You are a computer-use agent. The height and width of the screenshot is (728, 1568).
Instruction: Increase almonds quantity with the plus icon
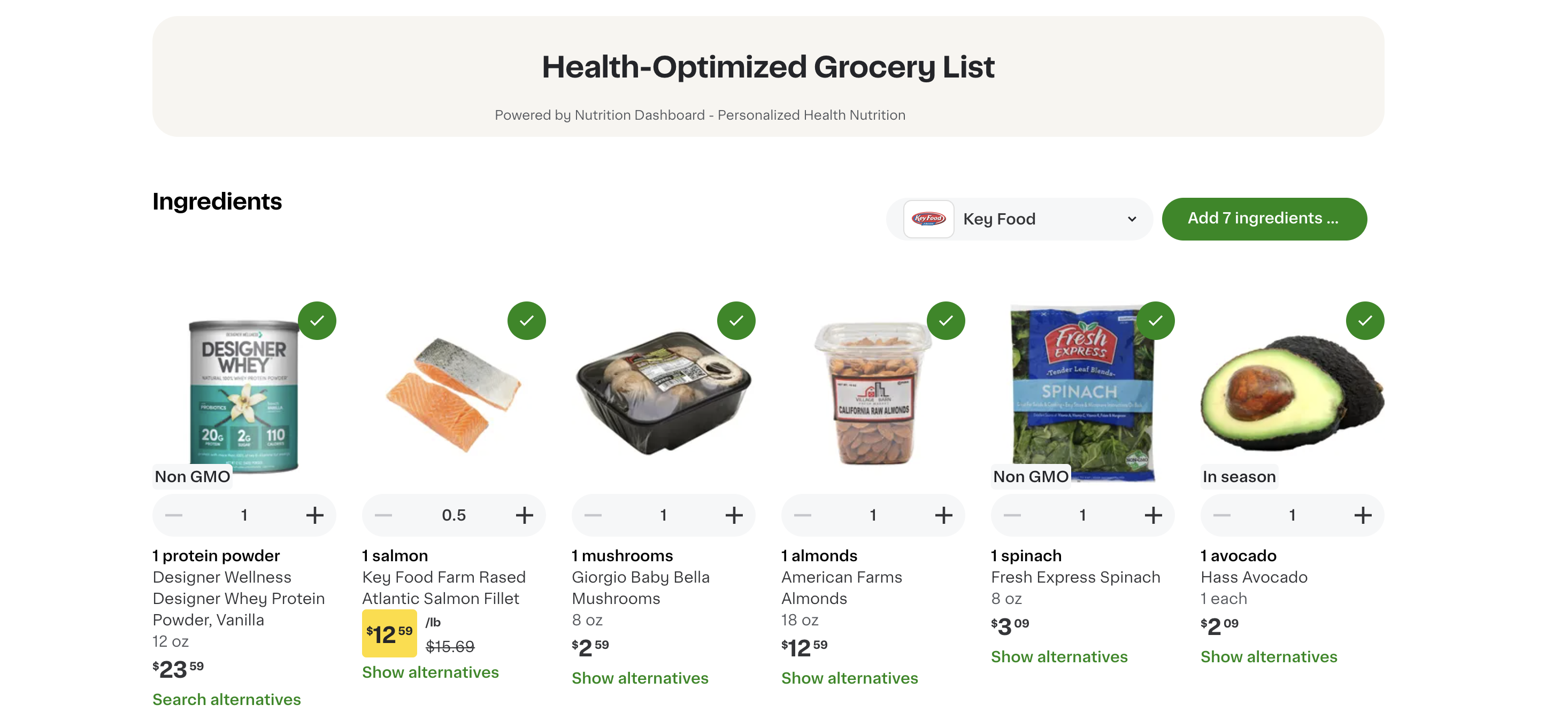[943, 515]
